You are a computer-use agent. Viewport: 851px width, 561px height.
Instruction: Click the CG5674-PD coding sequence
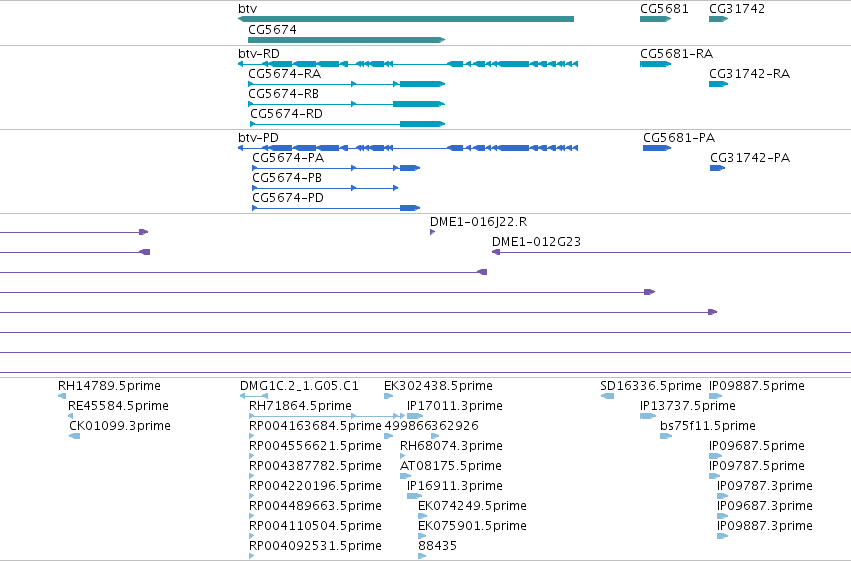click(x=336, y=208)
